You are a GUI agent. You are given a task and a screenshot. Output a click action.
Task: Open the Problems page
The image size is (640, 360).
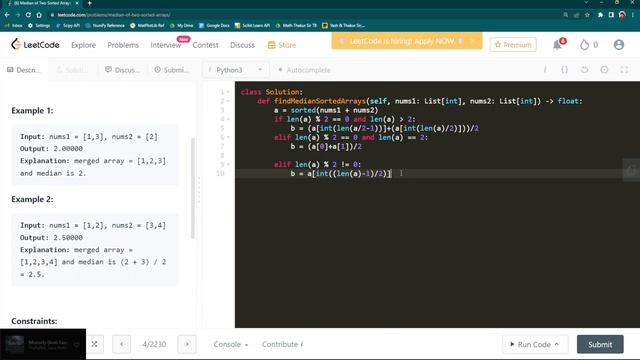[123, 45]
